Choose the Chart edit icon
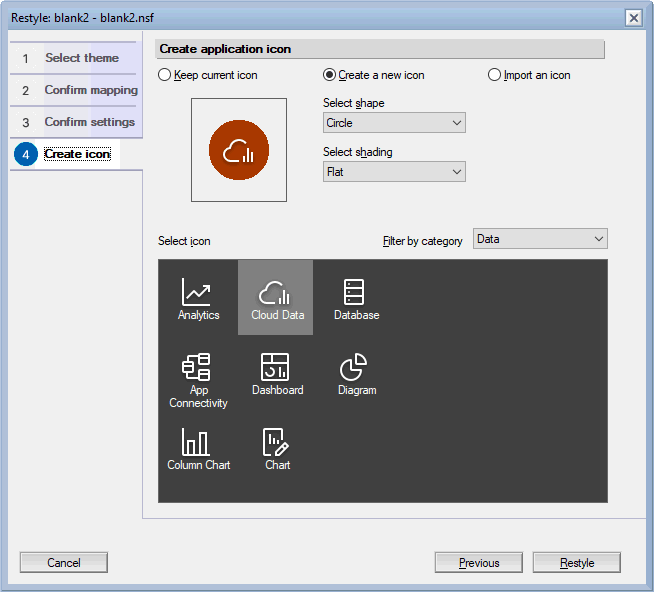This screenshot has width=654, height=592. pyautogui.click(x=277, y=448)
